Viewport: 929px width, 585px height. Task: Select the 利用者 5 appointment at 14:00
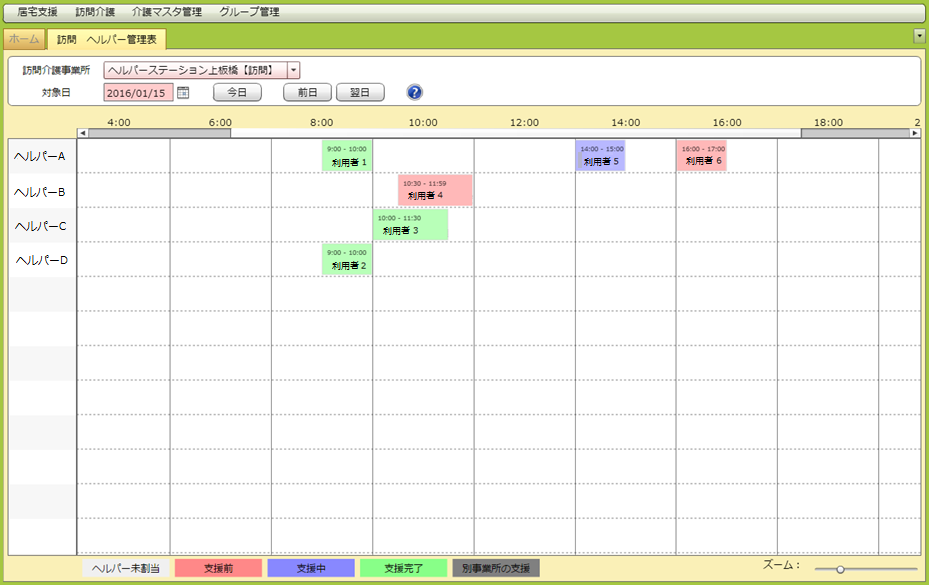tap(600, 155)
